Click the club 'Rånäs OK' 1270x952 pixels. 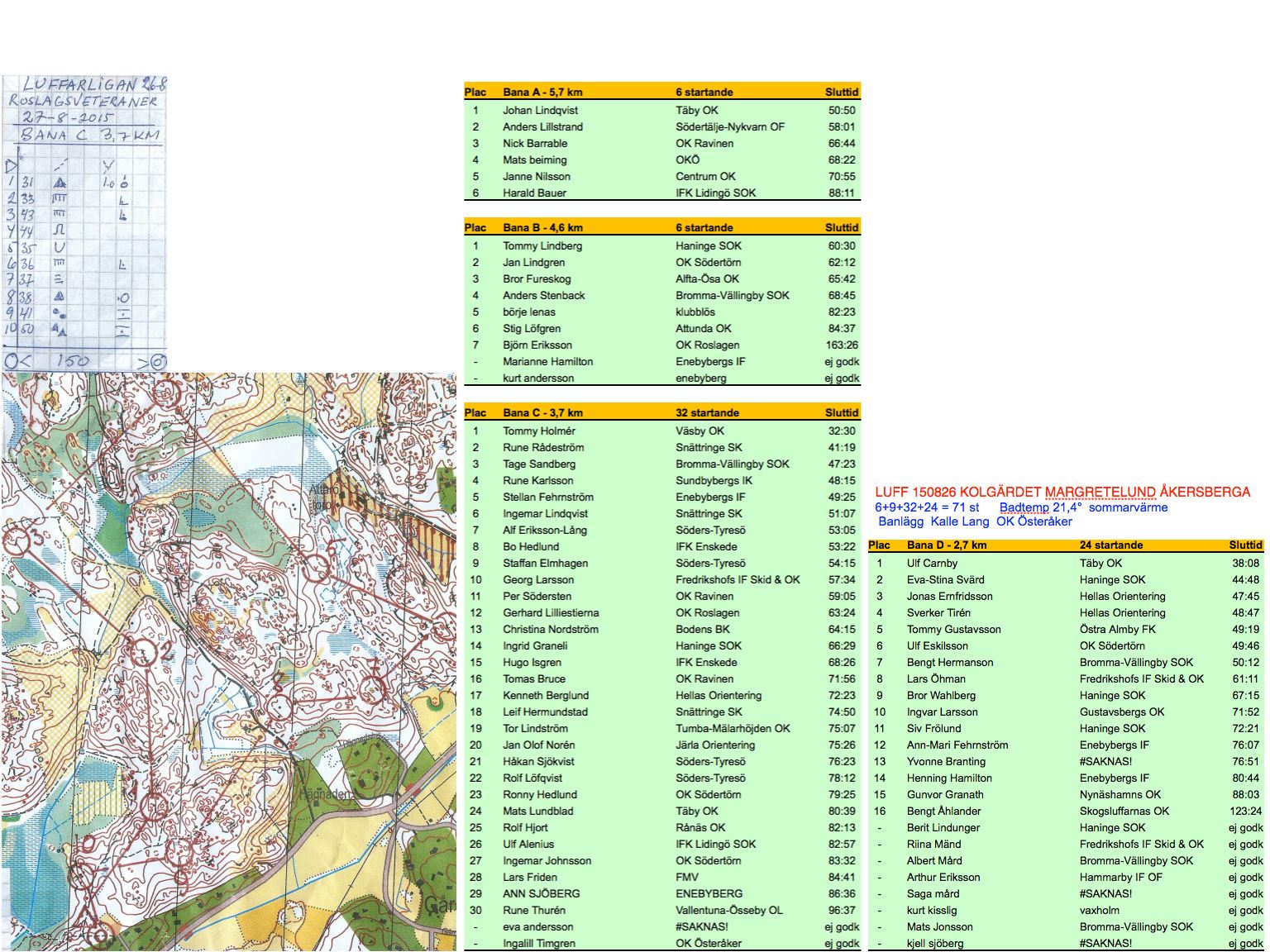click(700, 827)
